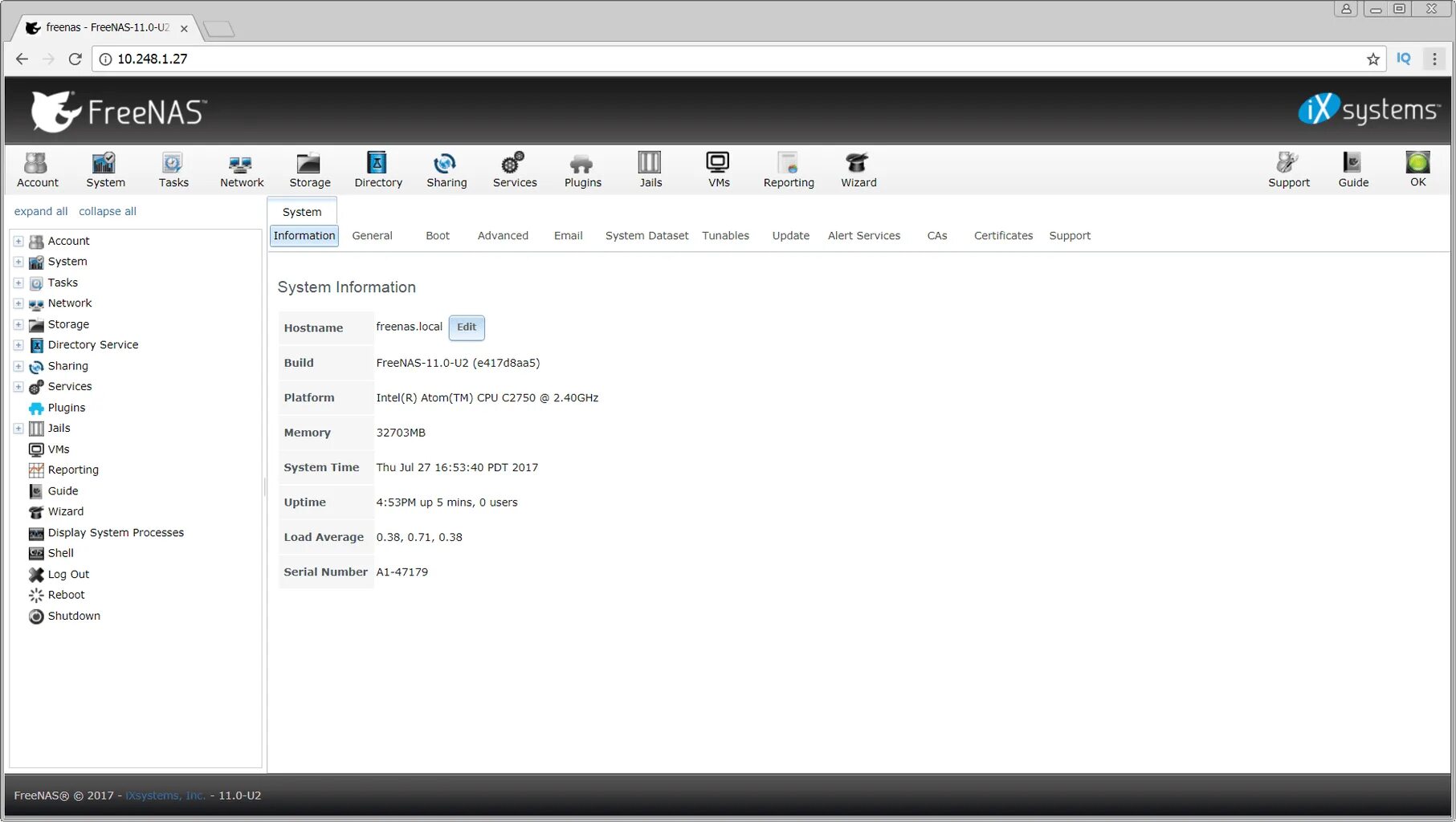Click the browser address bar
This screenshot has width=1456, height=822.
[737, 59]
